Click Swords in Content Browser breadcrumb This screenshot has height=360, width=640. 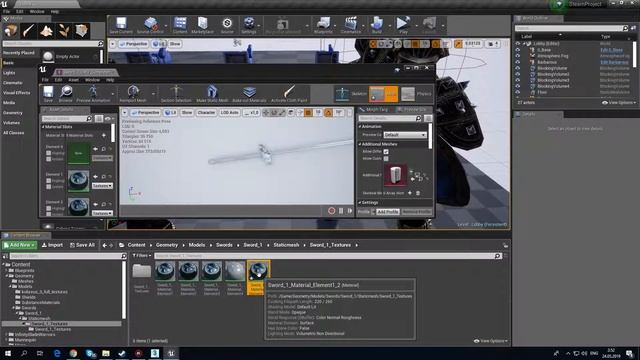(224, 245)
